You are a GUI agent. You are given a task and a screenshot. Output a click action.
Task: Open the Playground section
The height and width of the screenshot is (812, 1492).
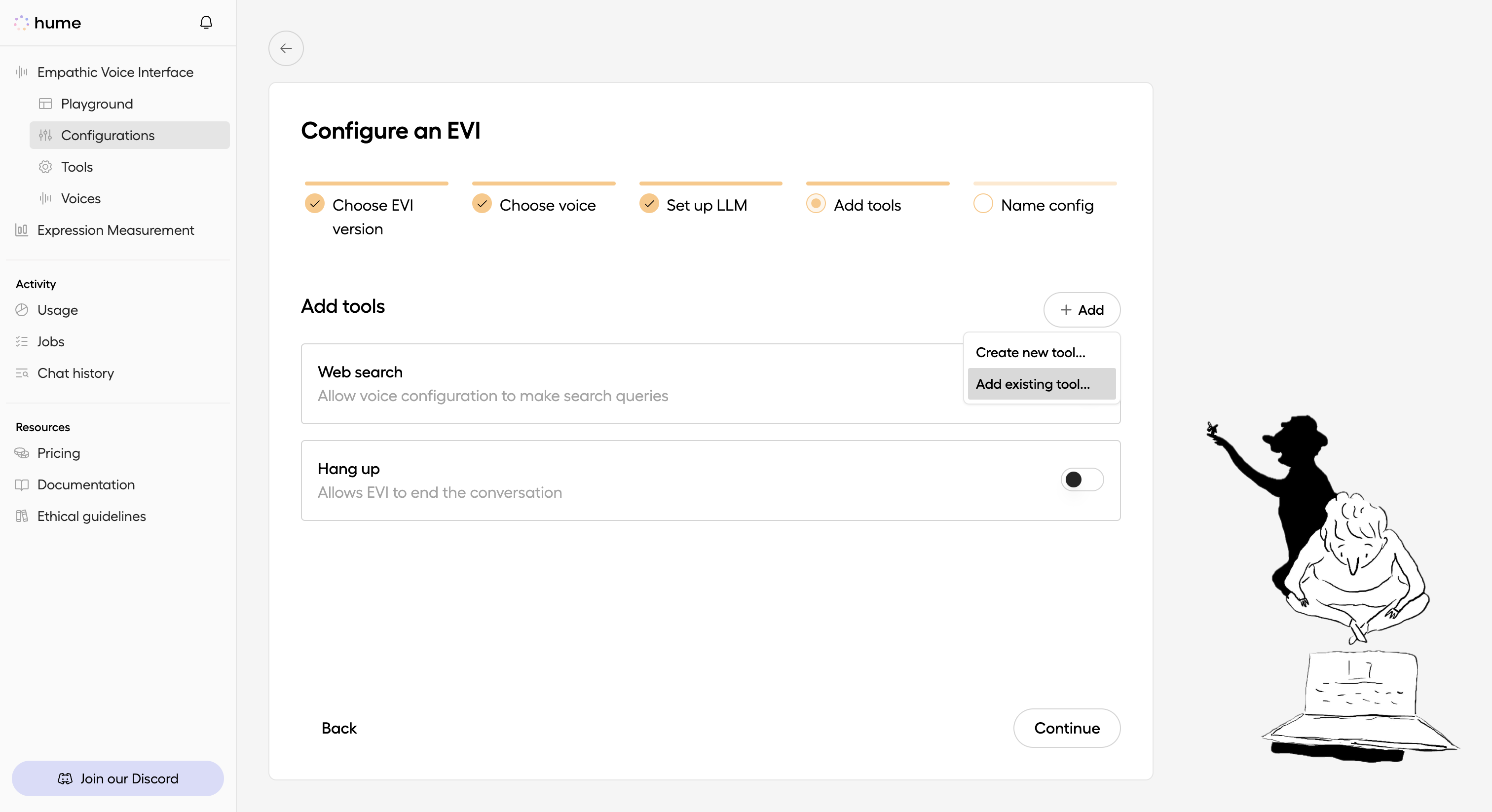point(96,104)
